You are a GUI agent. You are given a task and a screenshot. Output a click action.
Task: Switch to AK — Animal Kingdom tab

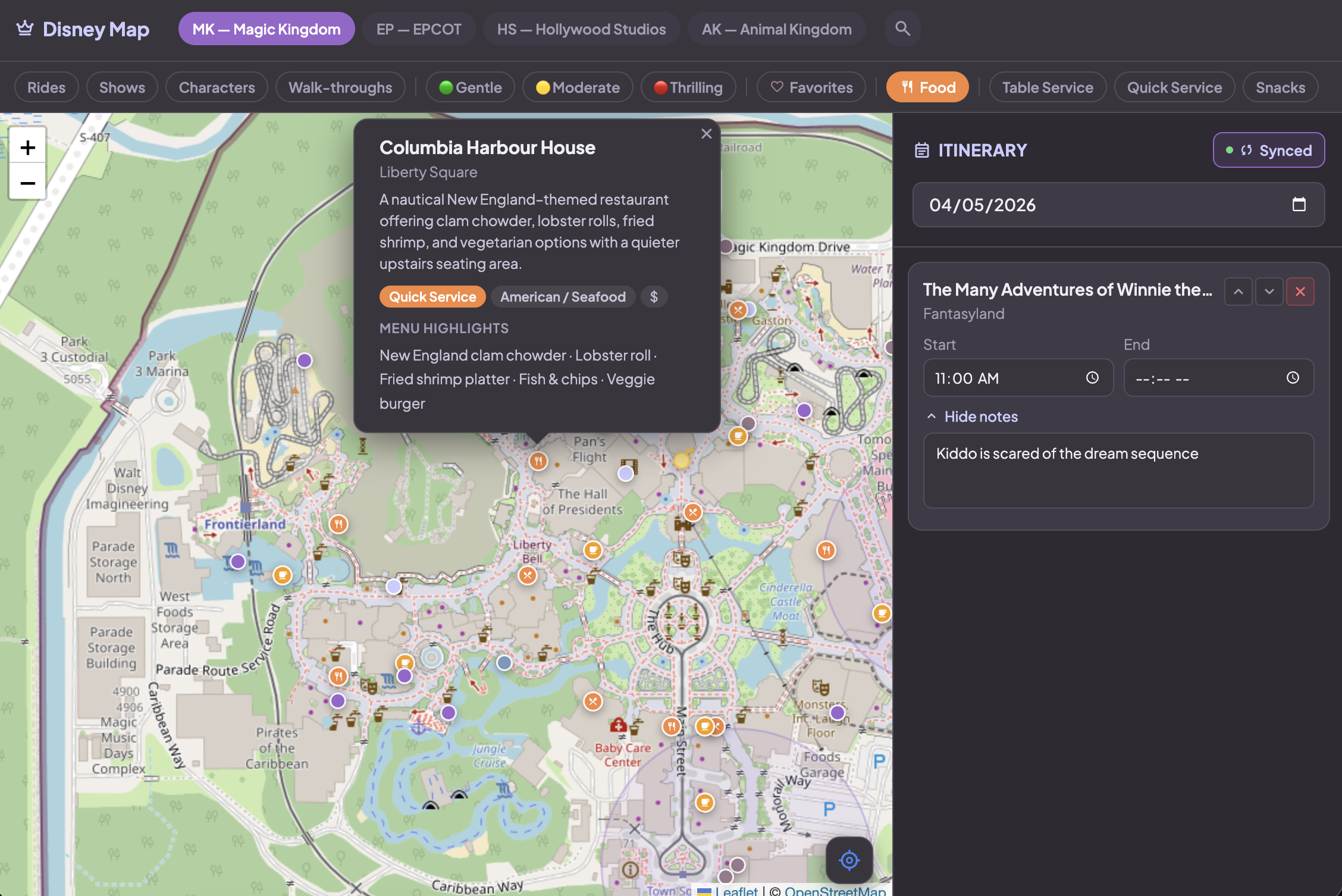click(x=777, y=29)
